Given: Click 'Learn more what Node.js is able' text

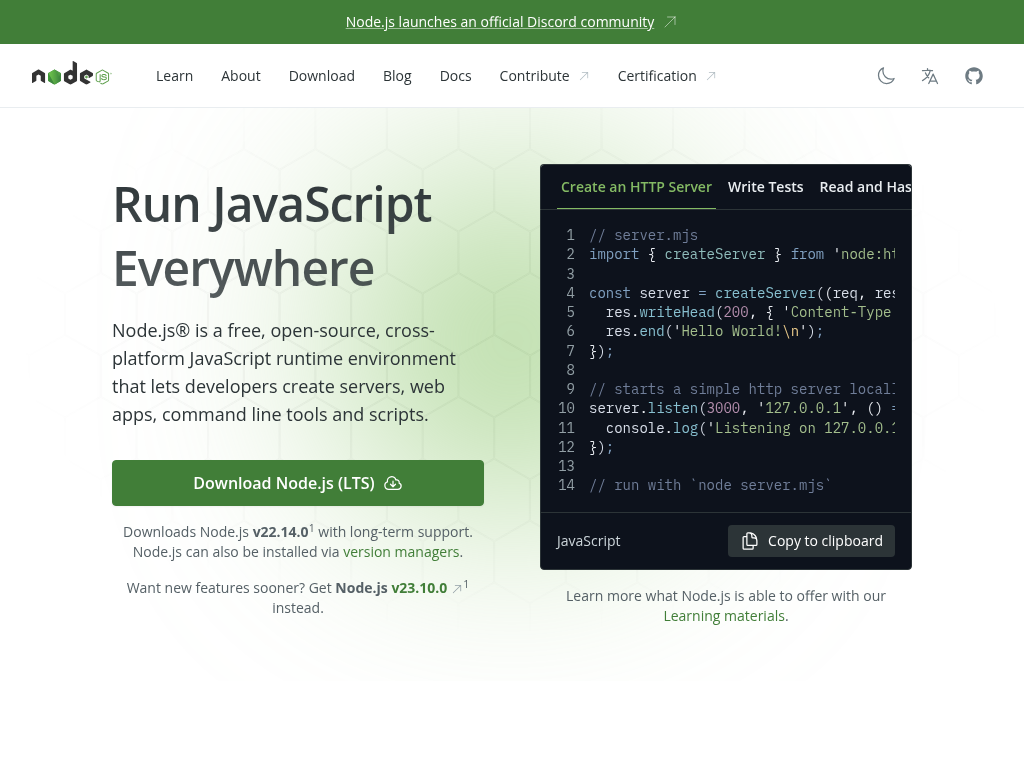Looking at the screenshot, I should 726,596.
